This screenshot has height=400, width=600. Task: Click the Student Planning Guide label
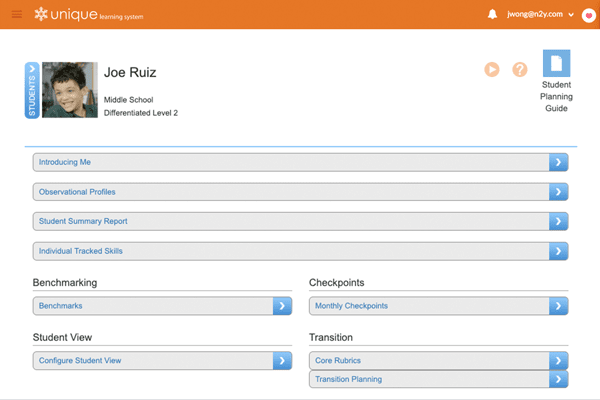pyautogui.click(x=556, y=96)
